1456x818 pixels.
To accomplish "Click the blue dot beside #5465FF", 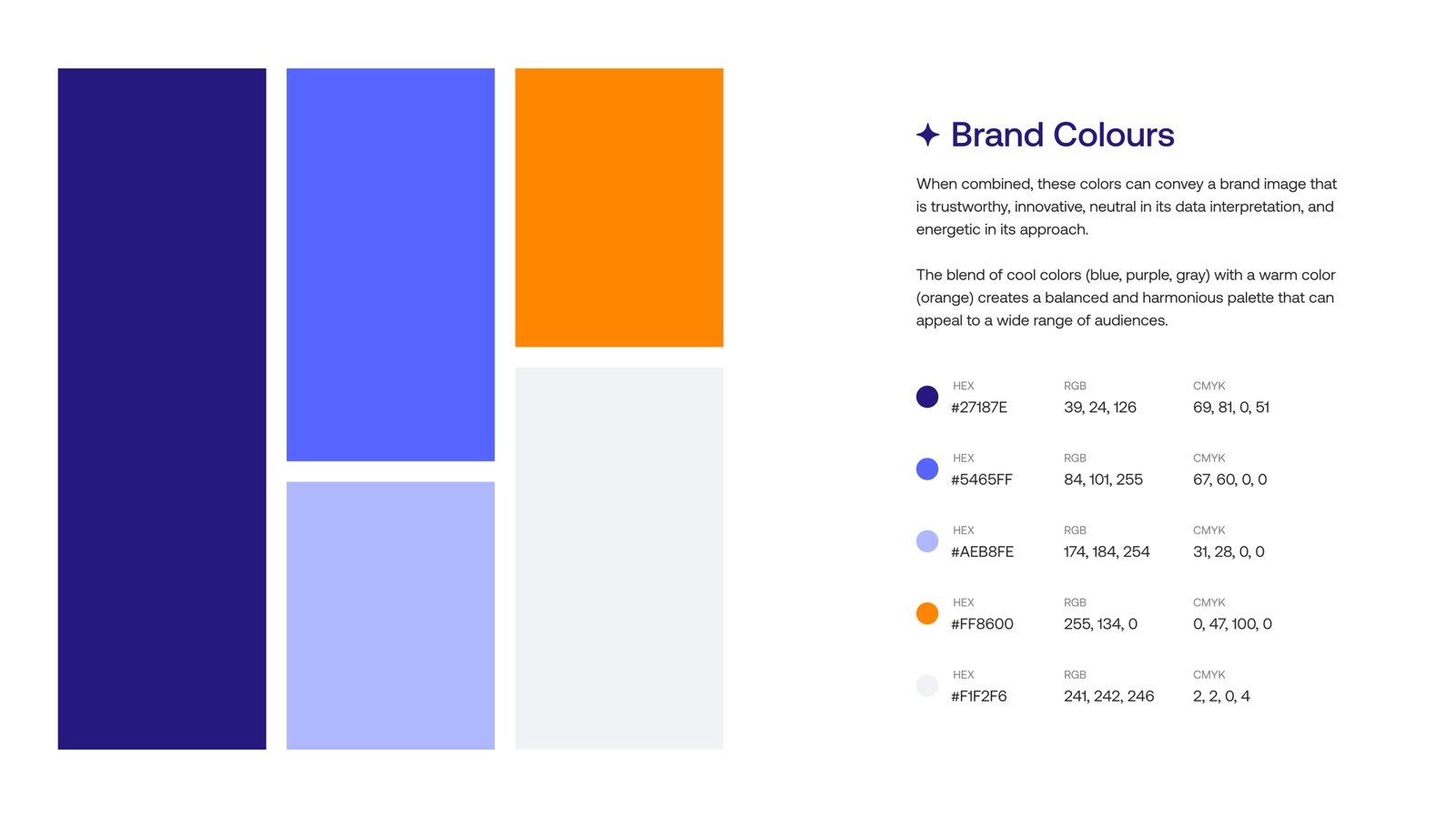I will tap(926, 470).
